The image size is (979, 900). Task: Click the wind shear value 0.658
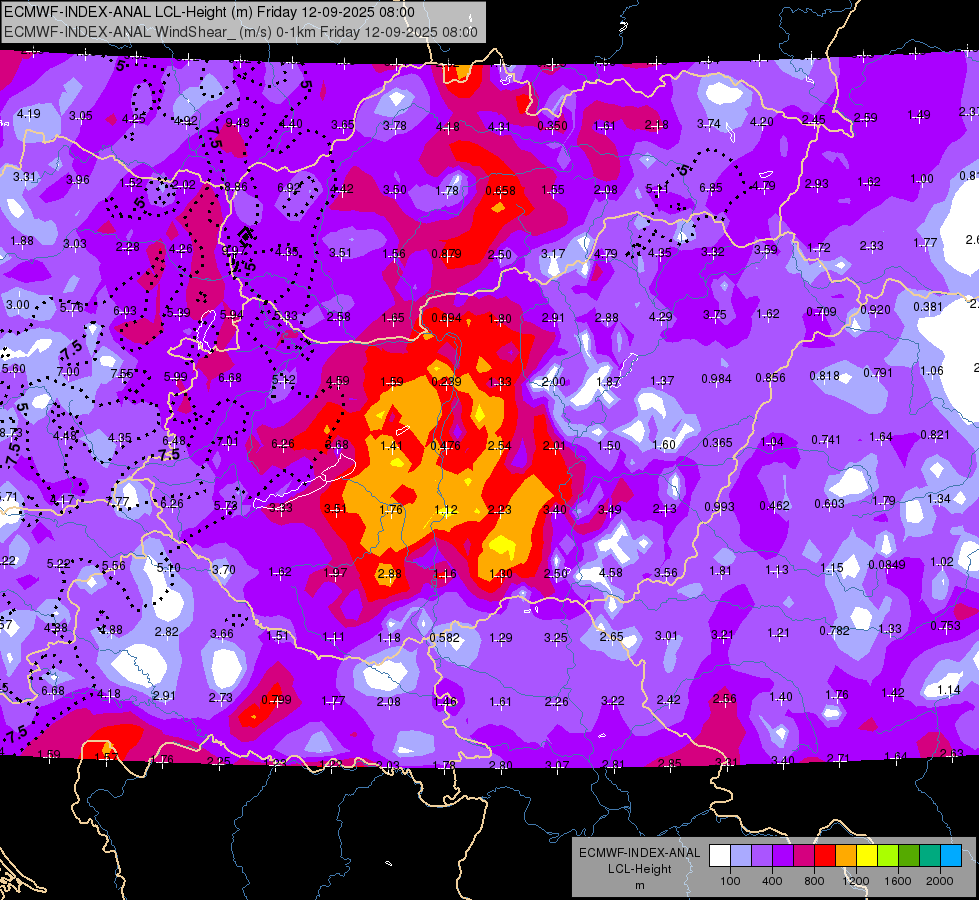point(501,190)
